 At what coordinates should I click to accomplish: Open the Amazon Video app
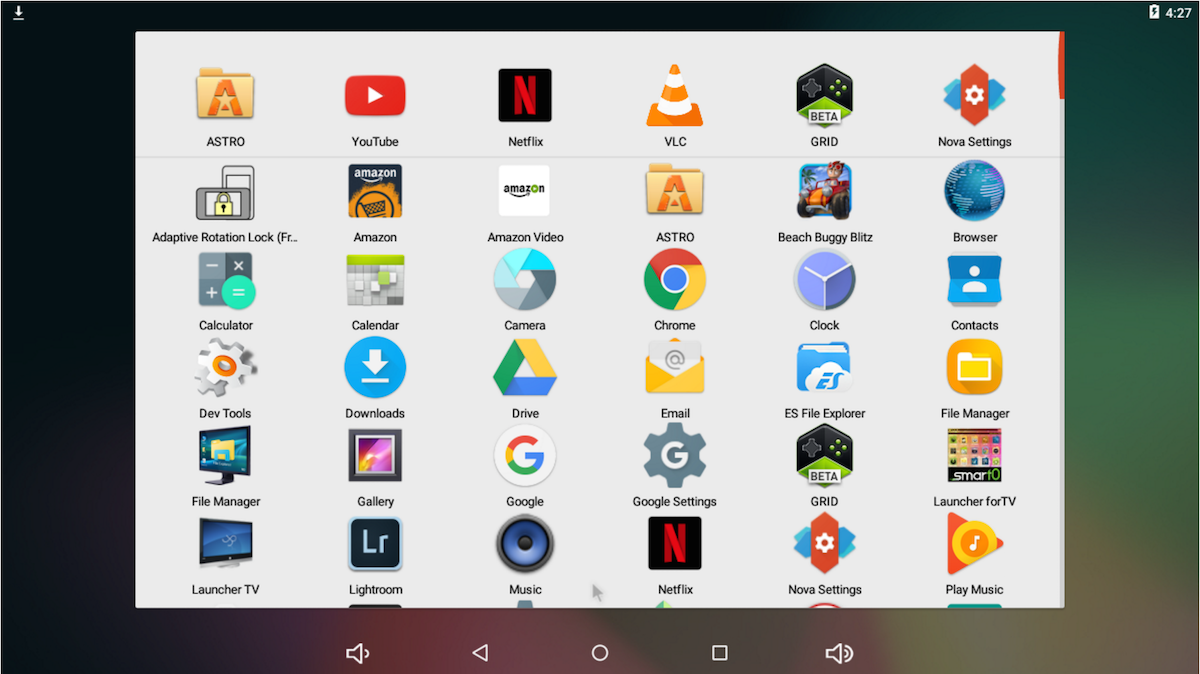point(525,191)
